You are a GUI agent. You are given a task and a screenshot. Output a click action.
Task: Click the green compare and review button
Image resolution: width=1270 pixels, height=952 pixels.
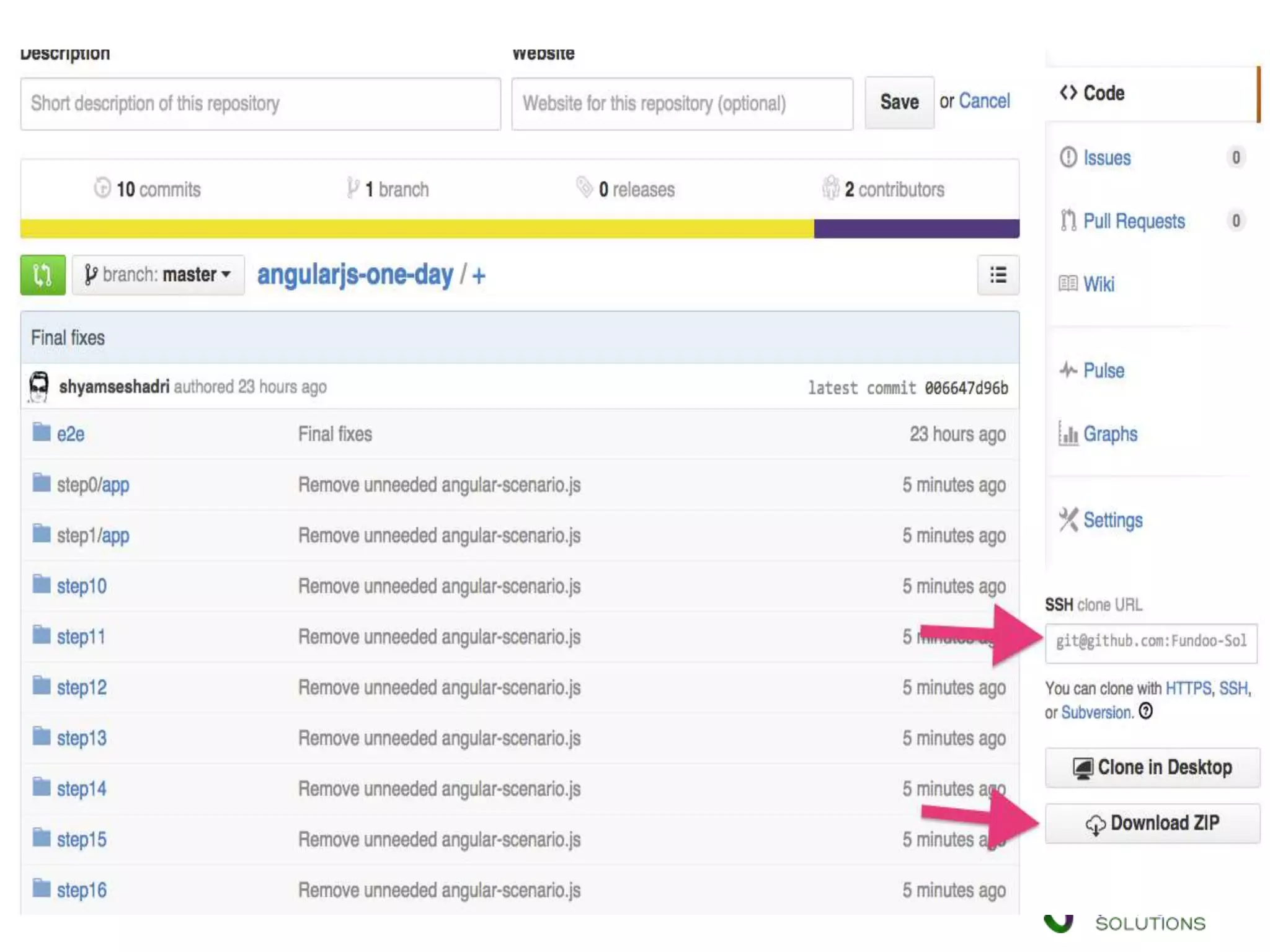point(42,275)
